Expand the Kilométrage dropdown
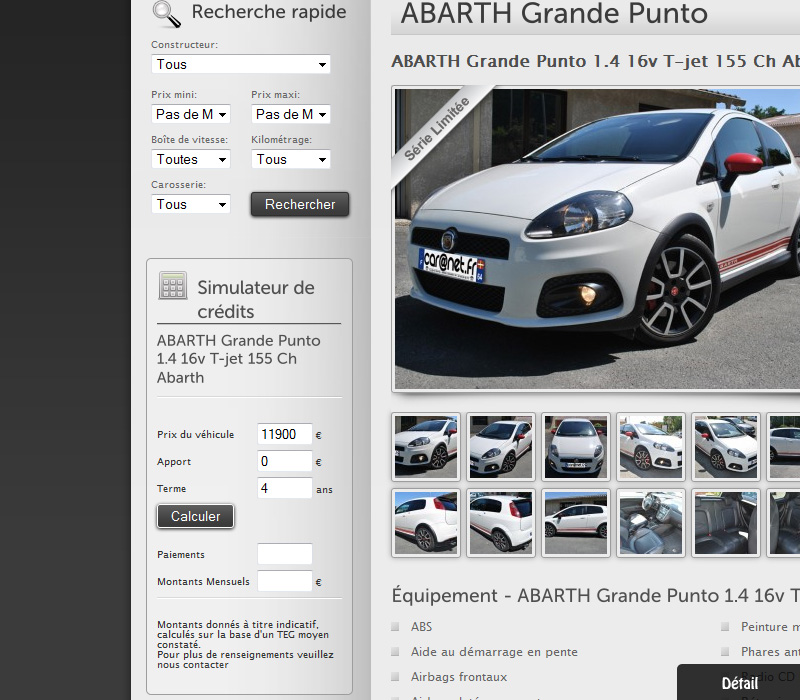 tap(291, 159)
